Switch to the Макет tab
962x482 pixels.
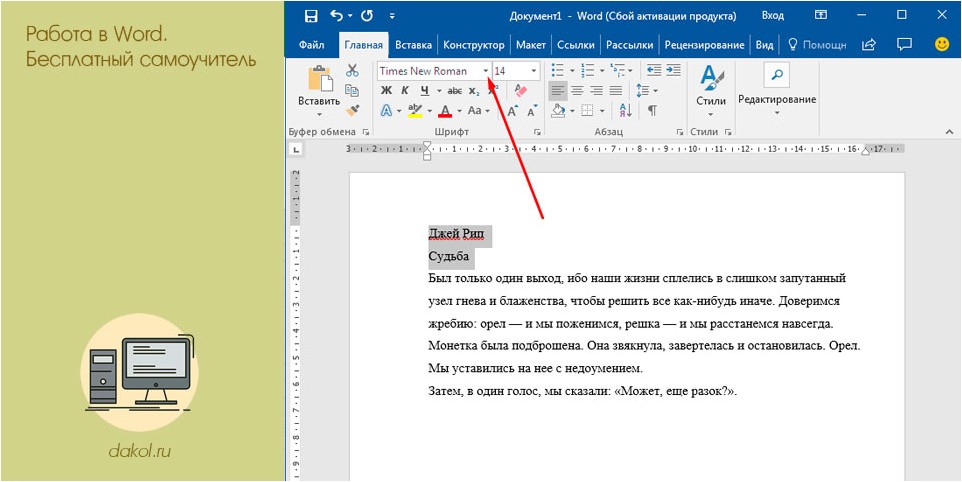pos(531,45)
